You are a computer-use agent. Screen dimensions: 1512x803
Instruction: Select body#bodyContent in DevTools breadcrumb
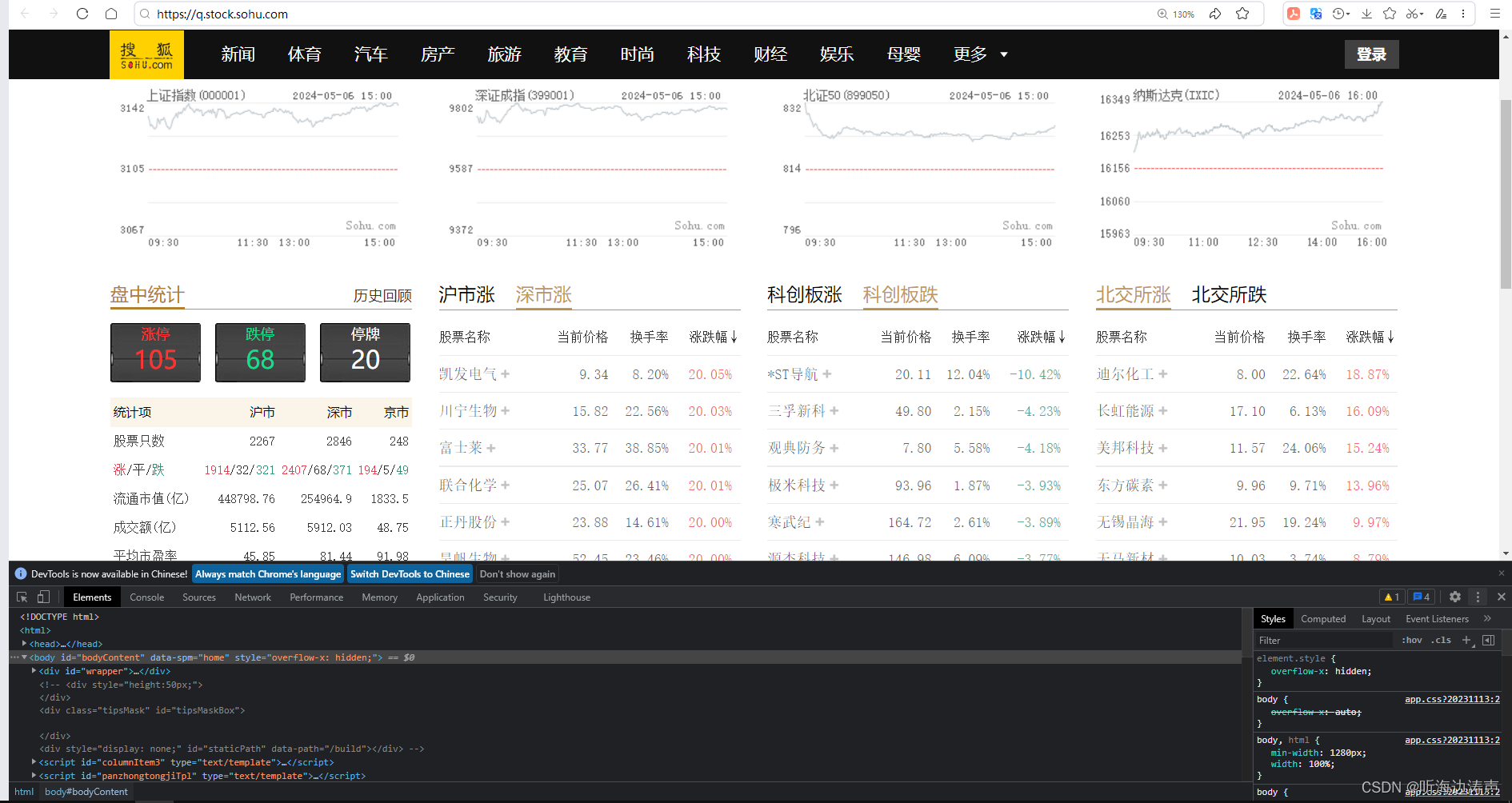(86, 792)
